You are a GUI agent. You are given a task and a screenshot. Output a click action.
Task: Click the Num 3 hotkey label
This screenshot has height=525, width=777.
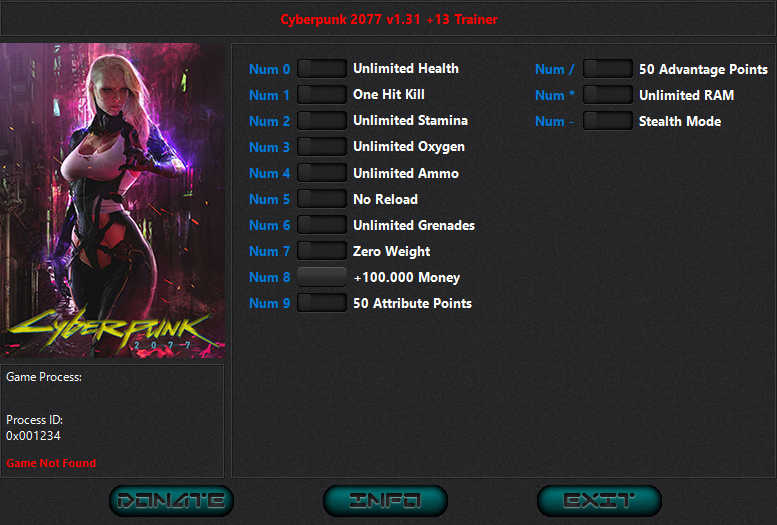point(270,147)
